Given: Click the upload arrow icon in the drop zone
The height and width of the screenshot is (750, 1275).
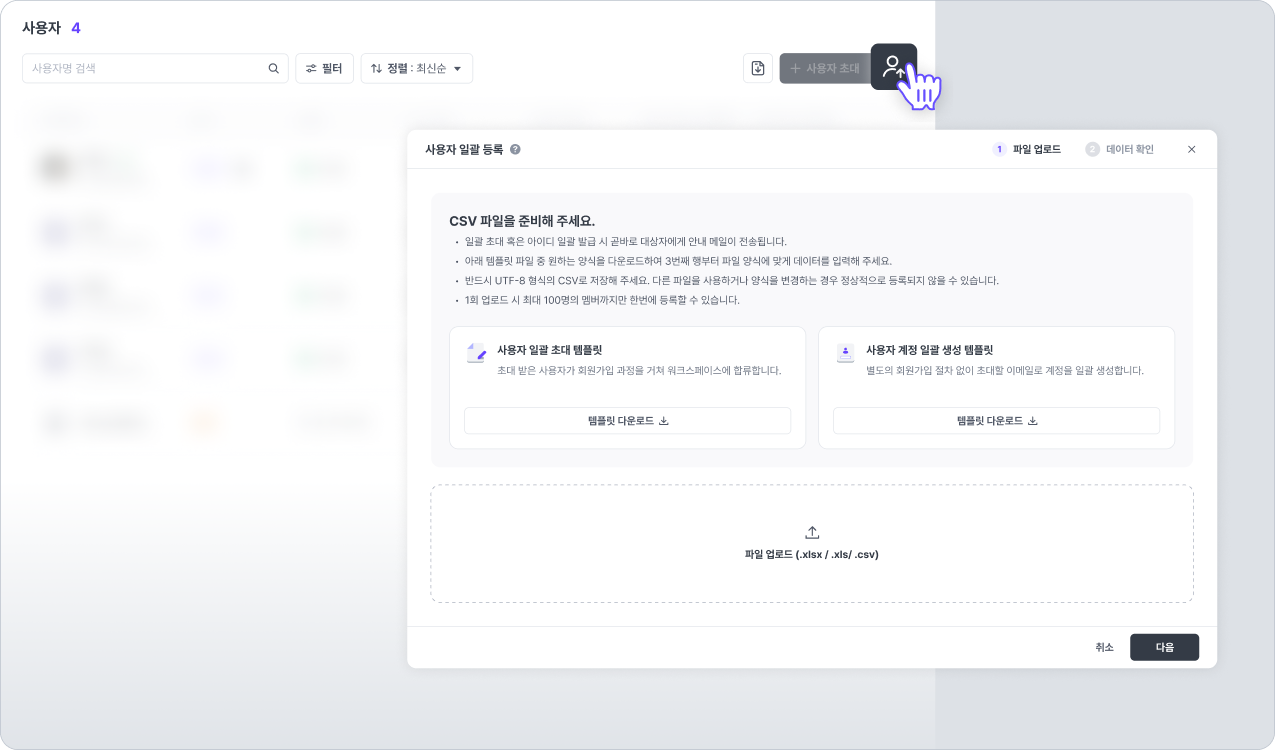Looking at the screenshot, I should click(812, 533).
